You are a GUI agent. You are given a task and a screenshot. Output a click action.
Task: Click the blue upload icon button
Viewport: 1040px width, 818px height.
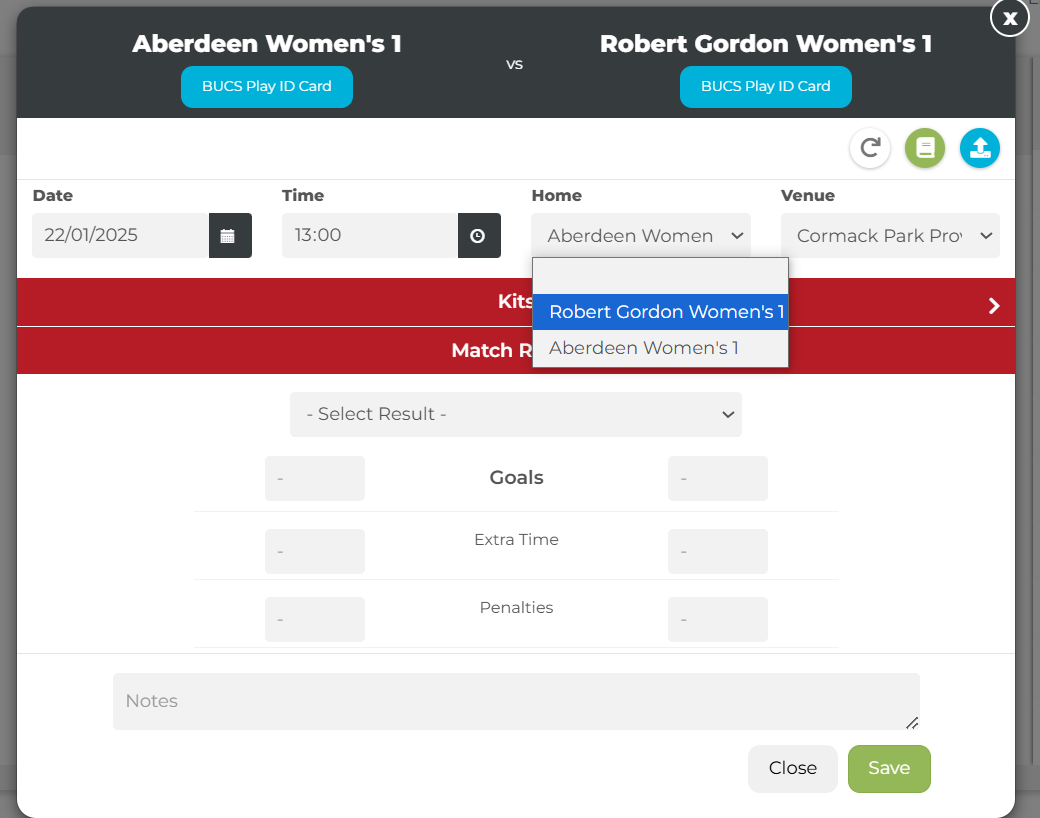click(x=980, y=148)
